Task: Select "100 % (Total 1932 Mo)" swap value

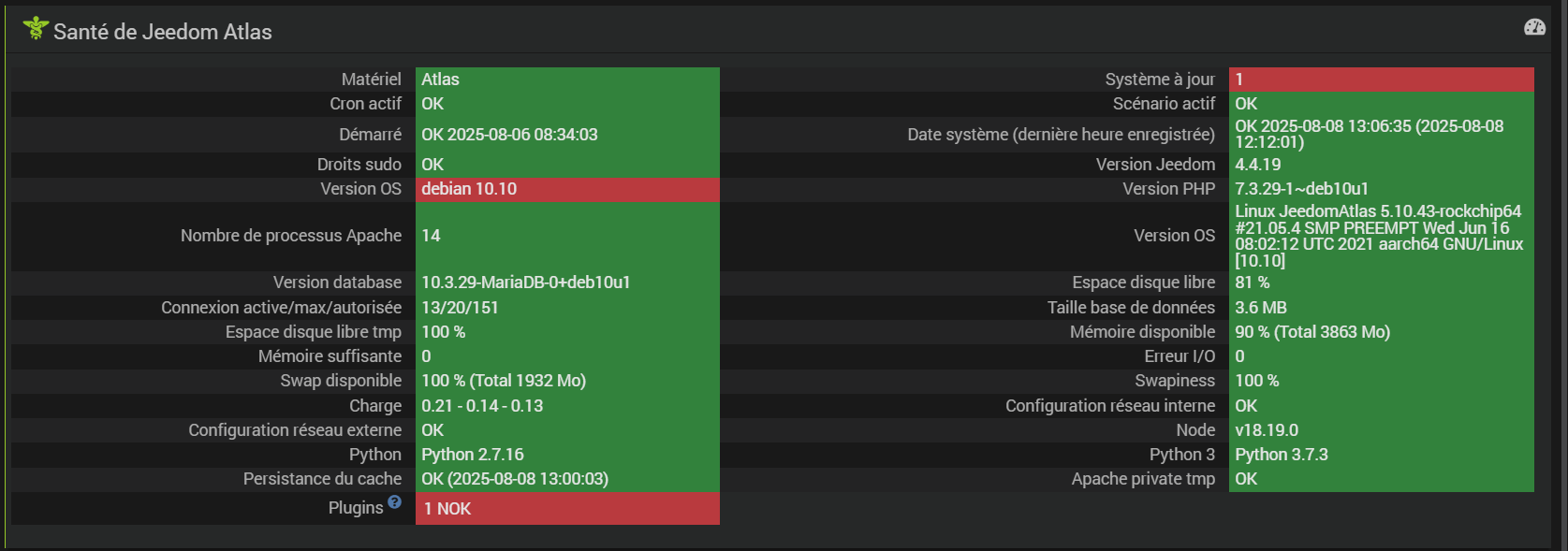Action: (504, 381)
